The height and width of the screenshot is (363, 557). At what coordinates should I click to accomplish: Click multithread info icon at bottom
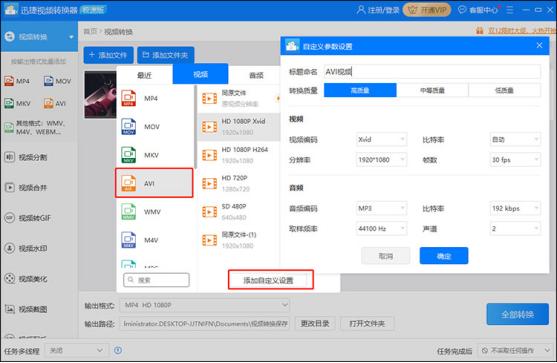pos(118,351)
